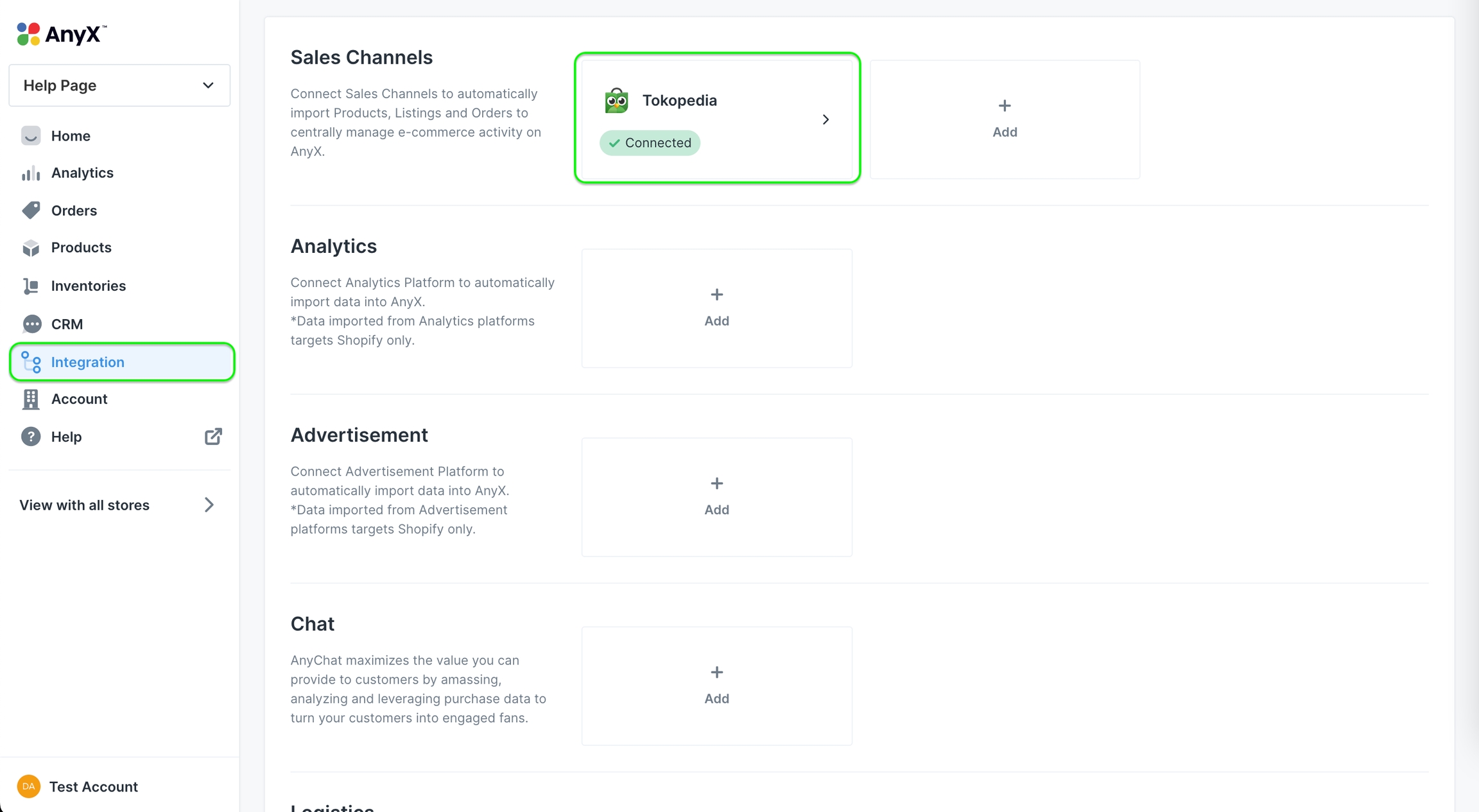This screenshot has width=1479, height=812.
Task: Click the Tokopedia card right chevron
Action: coord(826,119)
